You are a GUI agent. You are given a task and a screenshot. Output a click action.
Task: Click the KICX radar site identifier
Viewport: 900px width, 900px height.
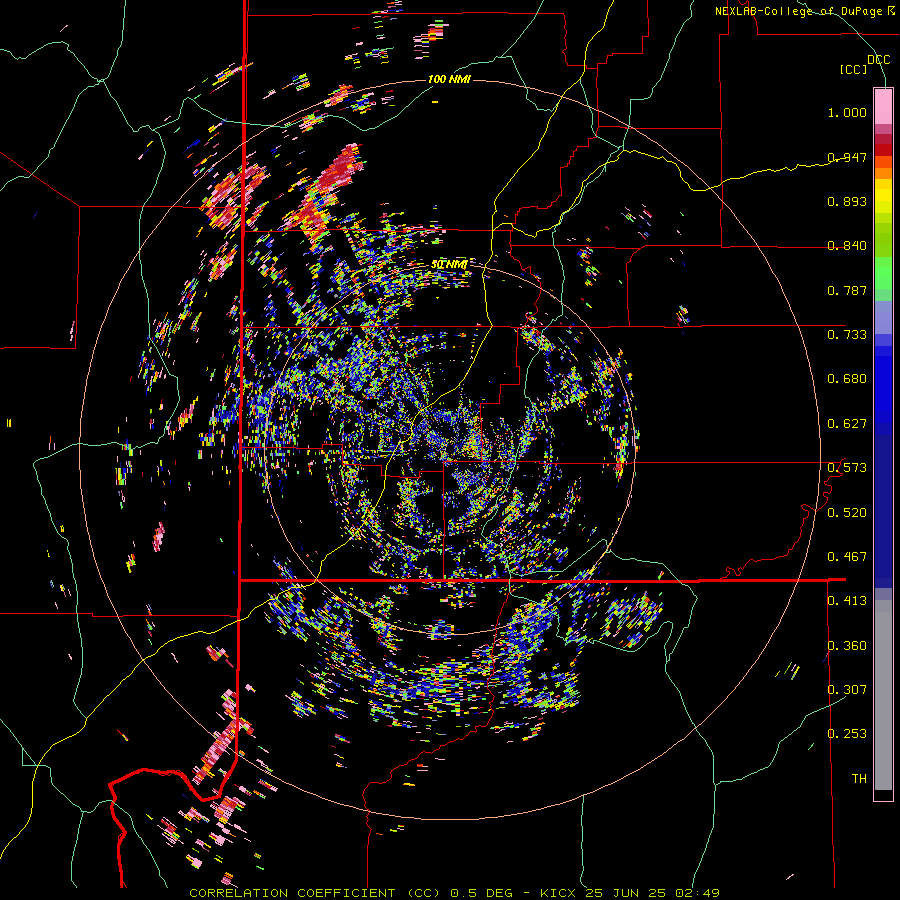click(557, 893)
